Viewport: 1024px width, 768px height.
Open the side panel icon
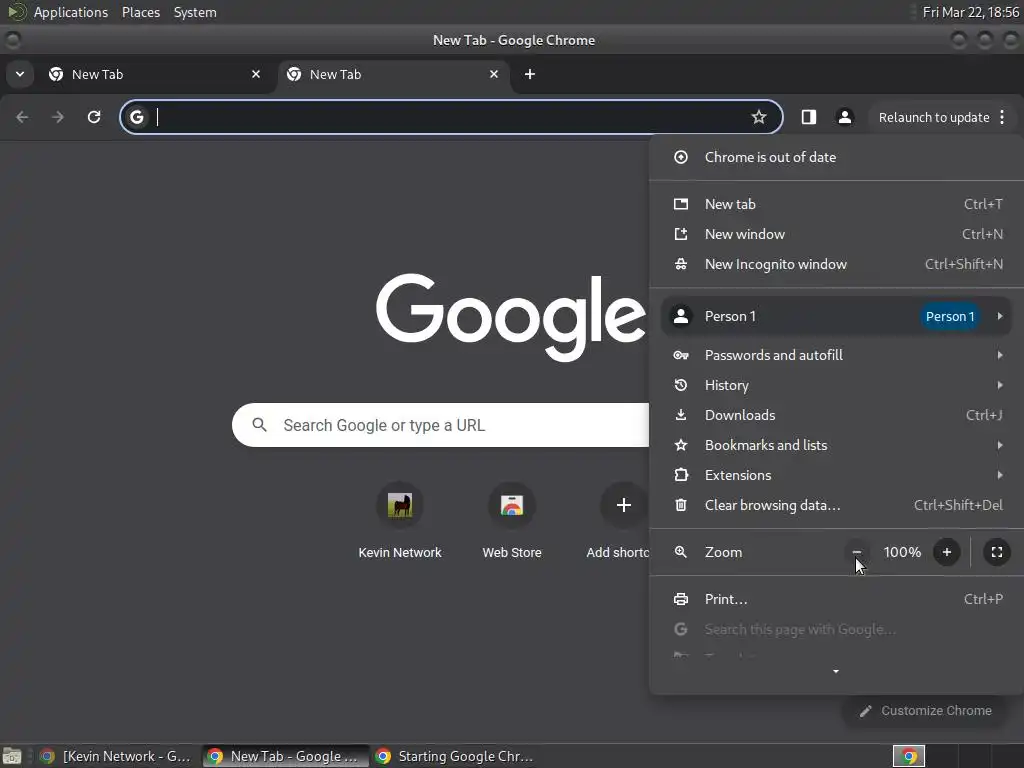pyautogui.click(x=808, y=117)
